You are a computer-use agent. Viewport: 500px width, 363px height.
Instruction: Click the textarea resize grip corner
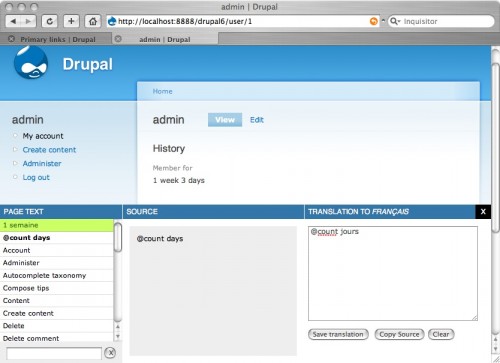[x=475, y=318]
